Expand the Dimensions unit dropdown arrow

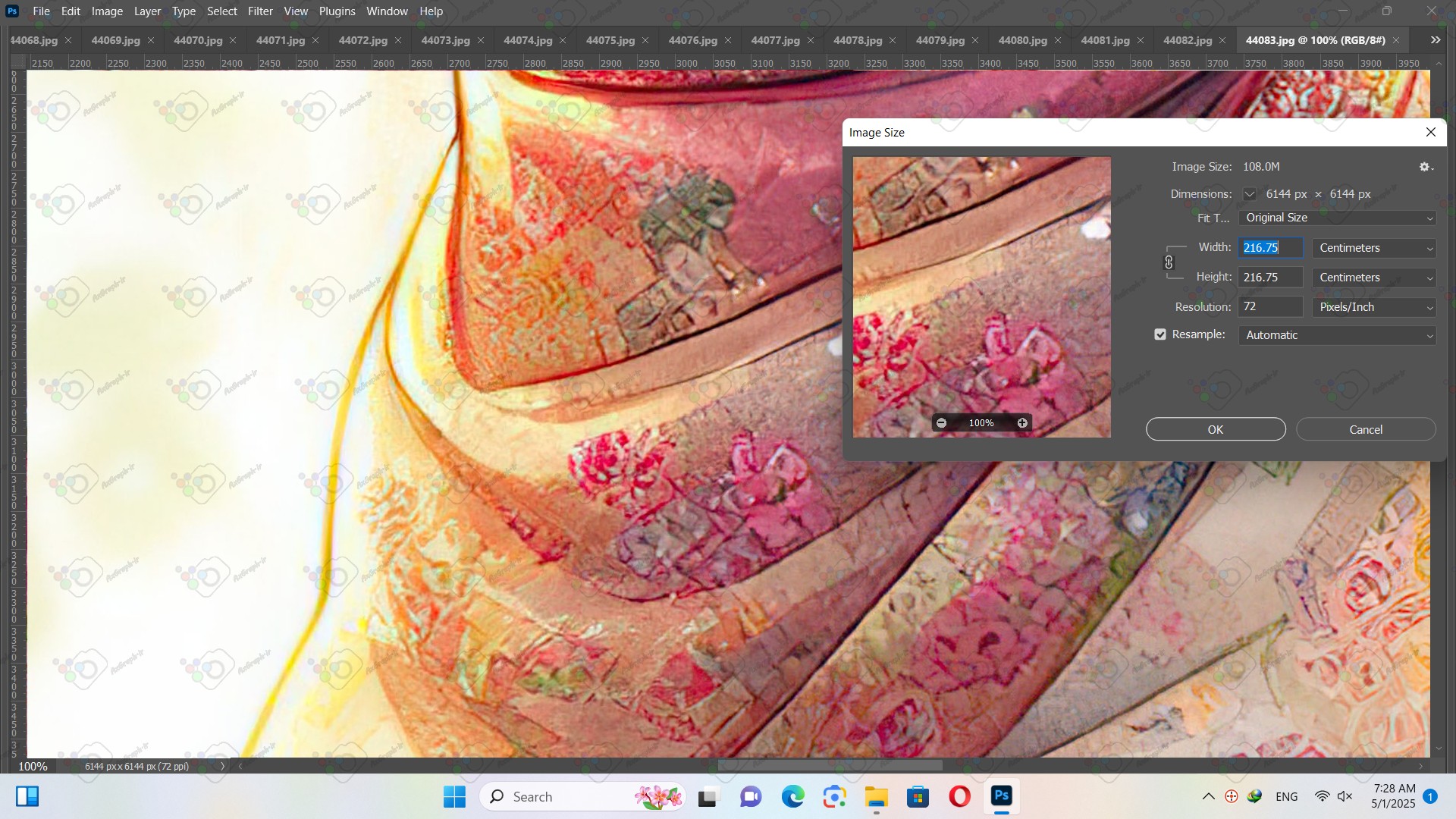[1250, 194]
